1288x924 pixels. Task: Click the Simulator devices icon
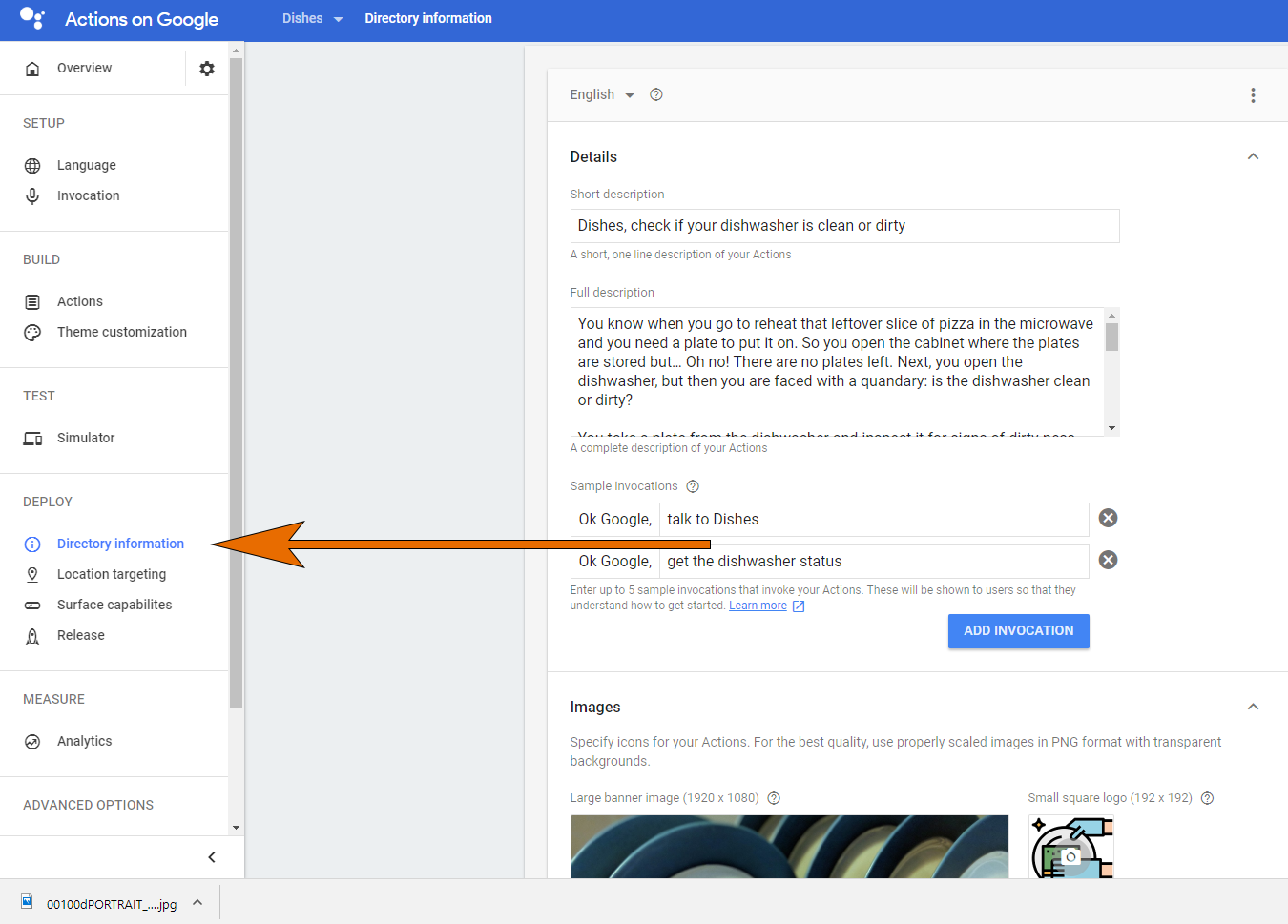32,439
